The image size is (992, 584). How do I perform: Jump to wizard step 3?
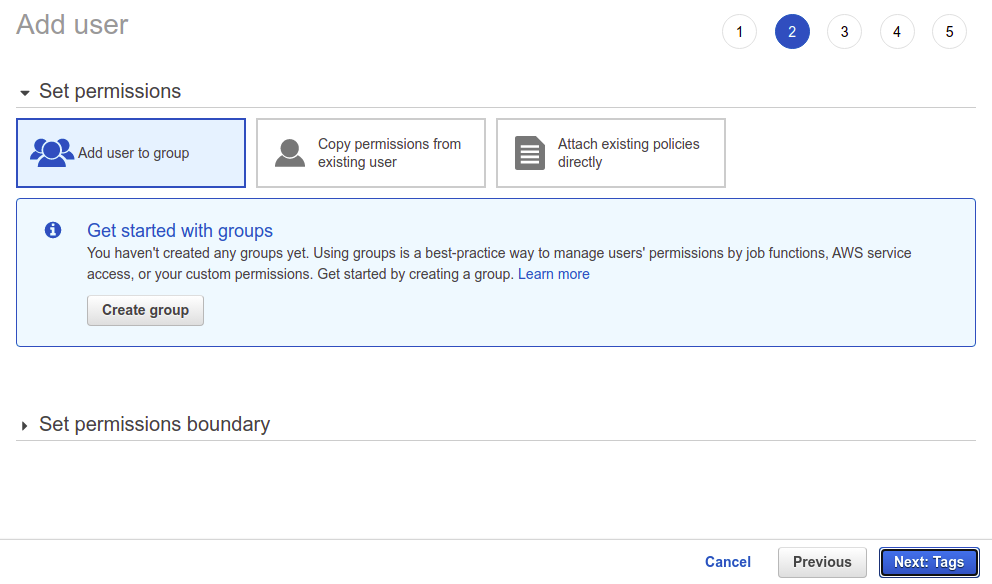[x=844, y=32]
